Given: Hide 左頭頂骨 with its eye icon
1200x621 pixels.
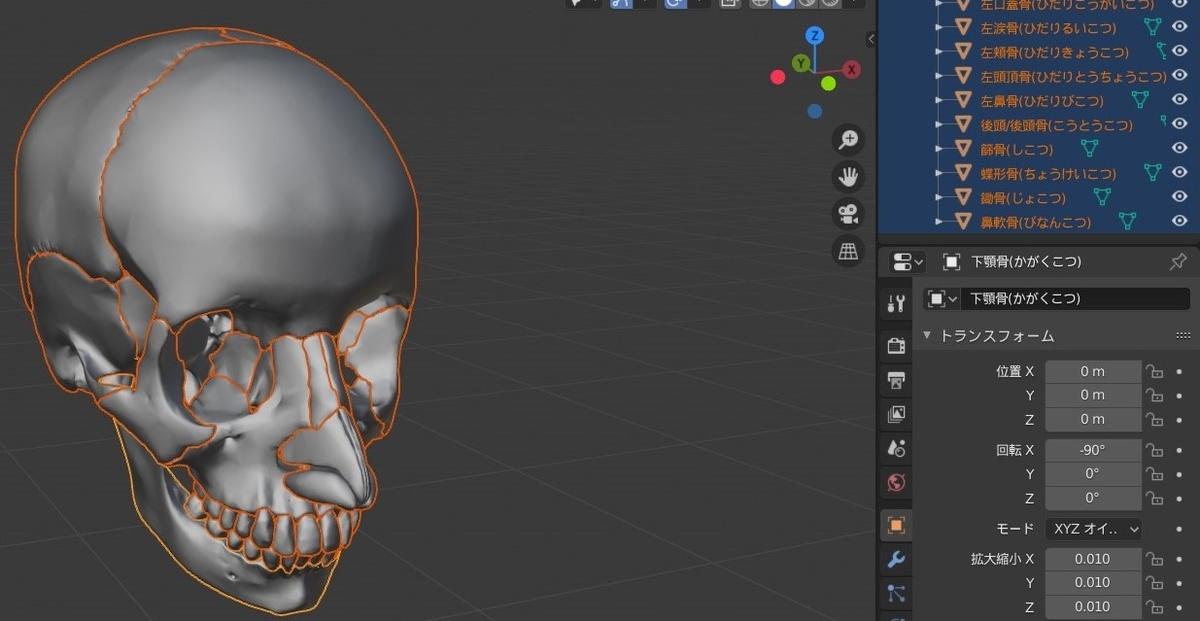Looking at the screenshot, I should point(1180,76).
